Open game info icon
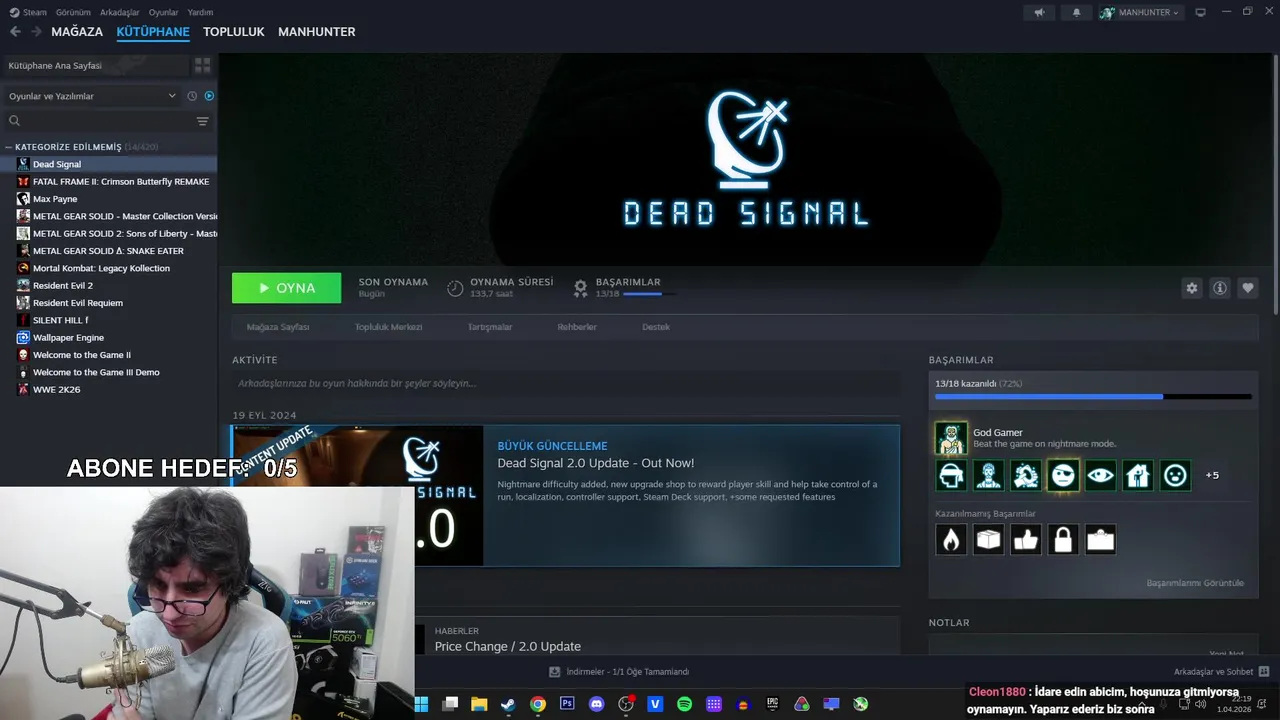This screenshot has width=1280, height=720. (1220, 288)
